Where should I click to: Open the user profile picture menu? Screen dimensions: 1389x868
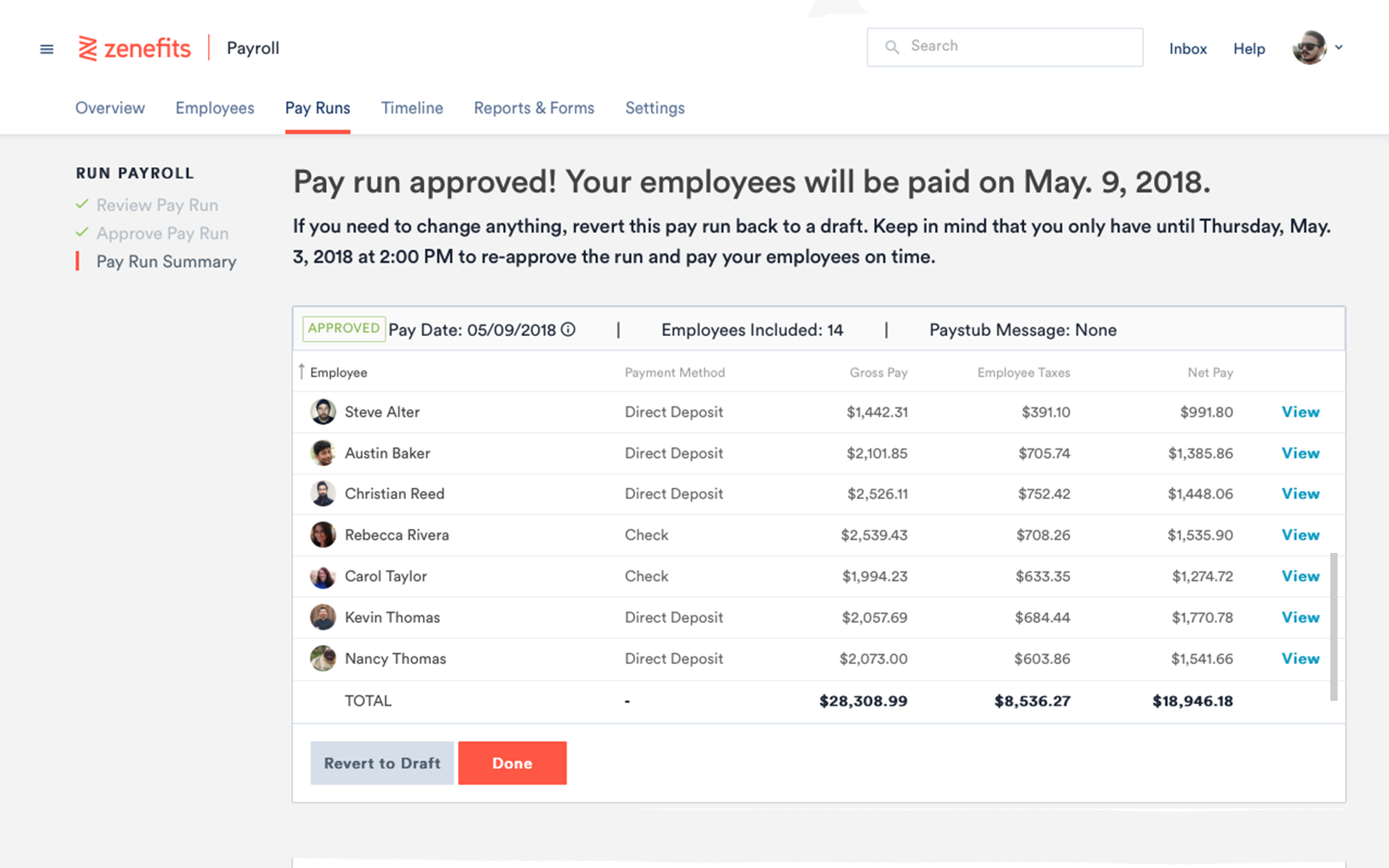1309,48
